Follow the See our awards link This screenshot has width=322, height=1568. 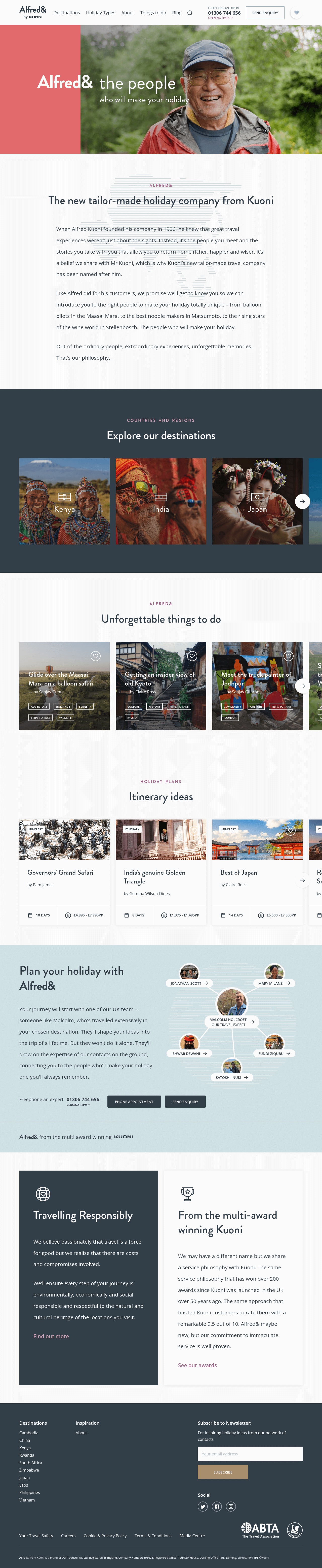tap(197, 1365)
